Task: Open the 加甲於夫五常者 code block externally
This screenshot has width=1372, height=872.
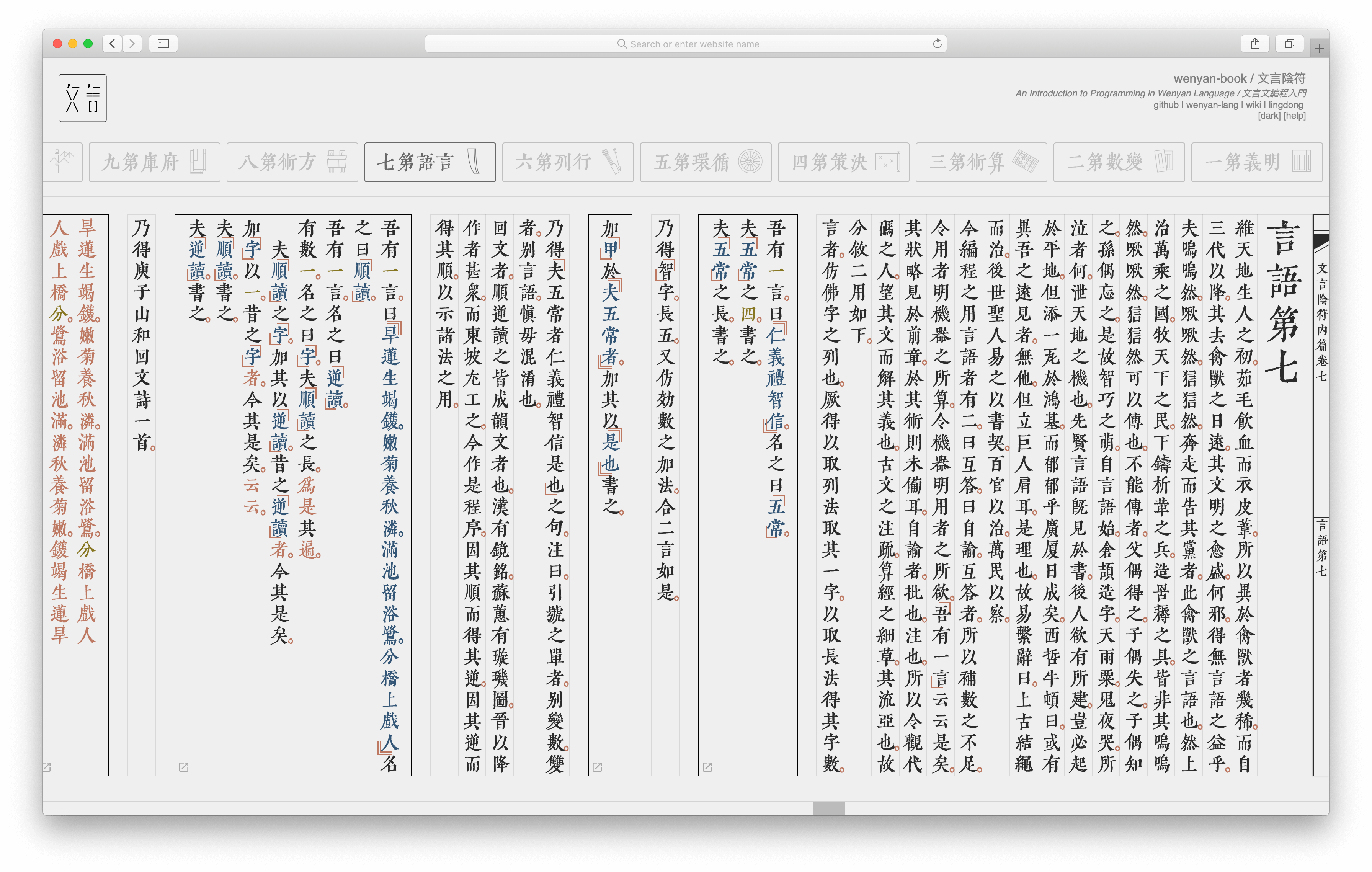Action: tap(597, 767)
